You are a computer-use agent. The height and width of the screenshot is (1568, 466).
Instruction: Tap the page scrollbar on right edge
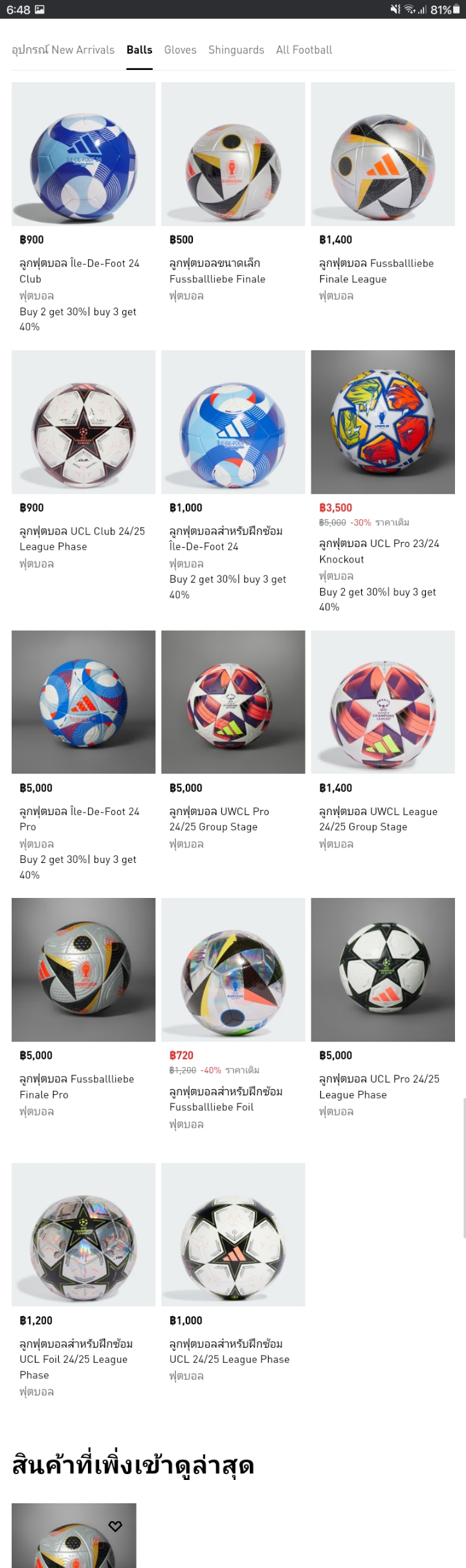(x=464, y=1168)
